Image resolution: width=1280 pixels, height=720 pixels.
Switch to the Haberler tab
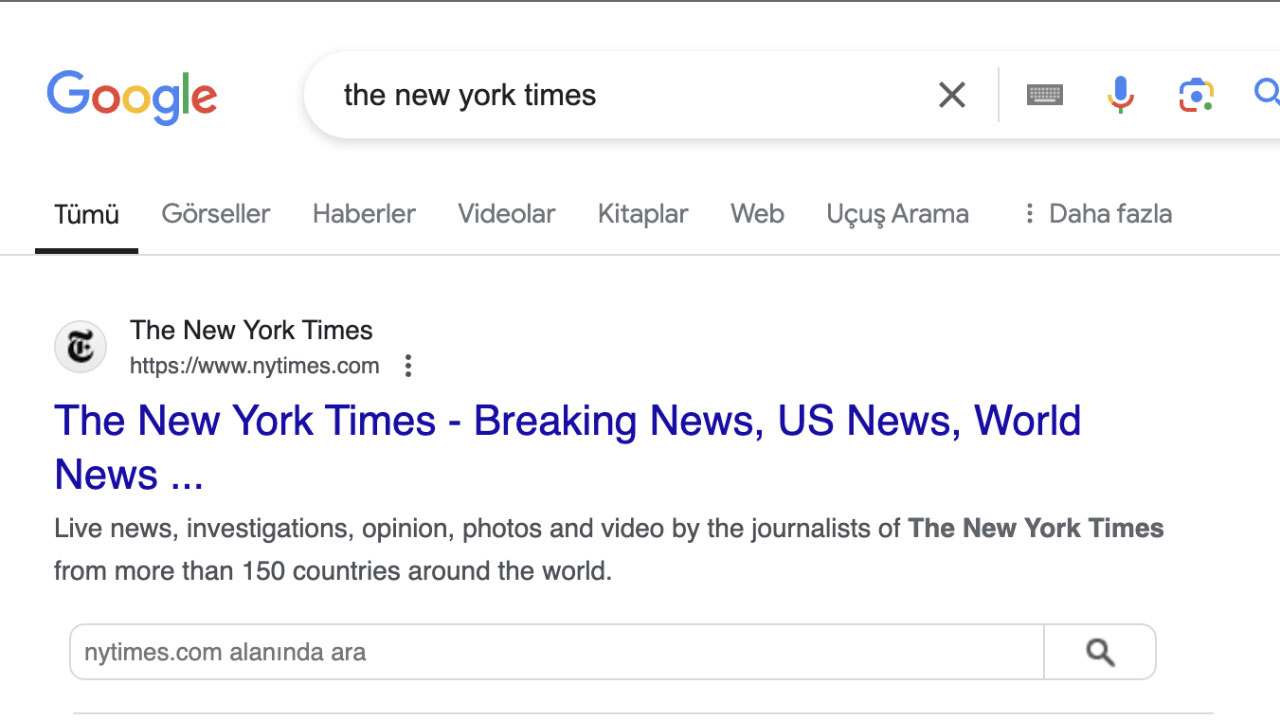point(364,214)
